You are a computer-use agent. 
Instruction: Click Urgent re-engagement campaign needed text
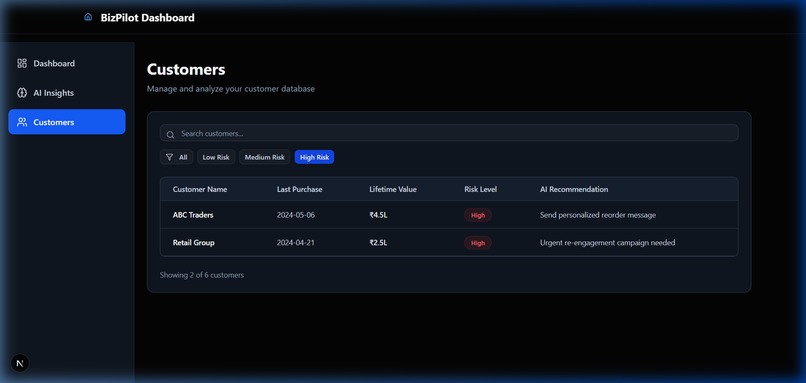(607, 243)
